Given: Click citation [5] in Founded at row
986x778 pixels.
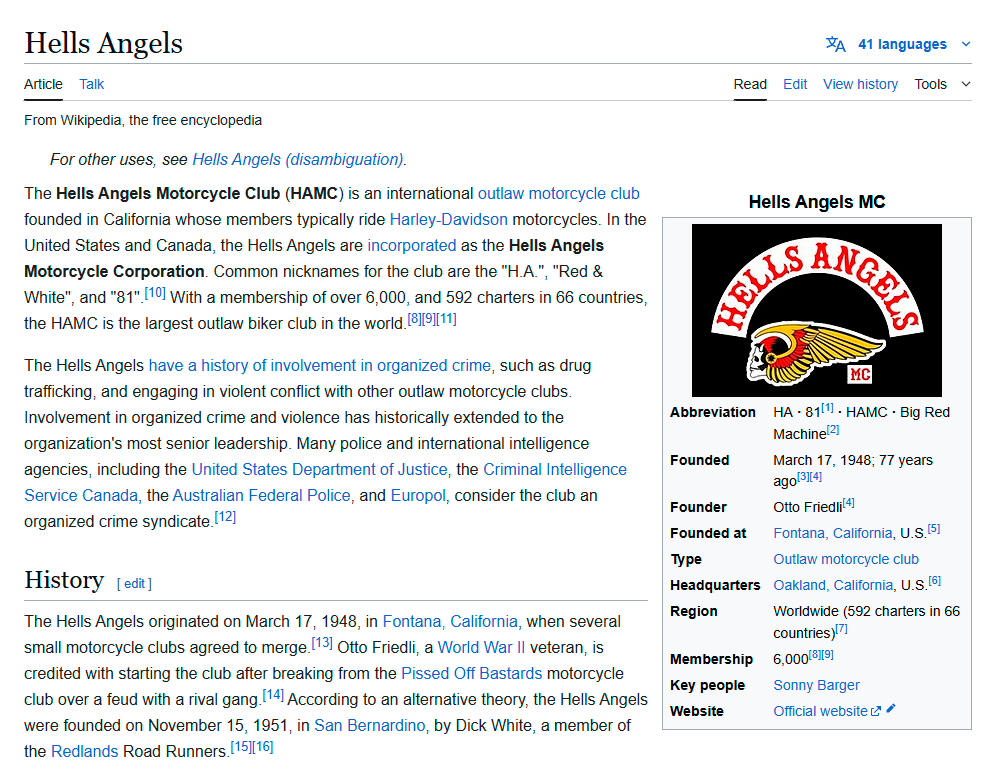Looking at the screenshot, I should 934,529.
